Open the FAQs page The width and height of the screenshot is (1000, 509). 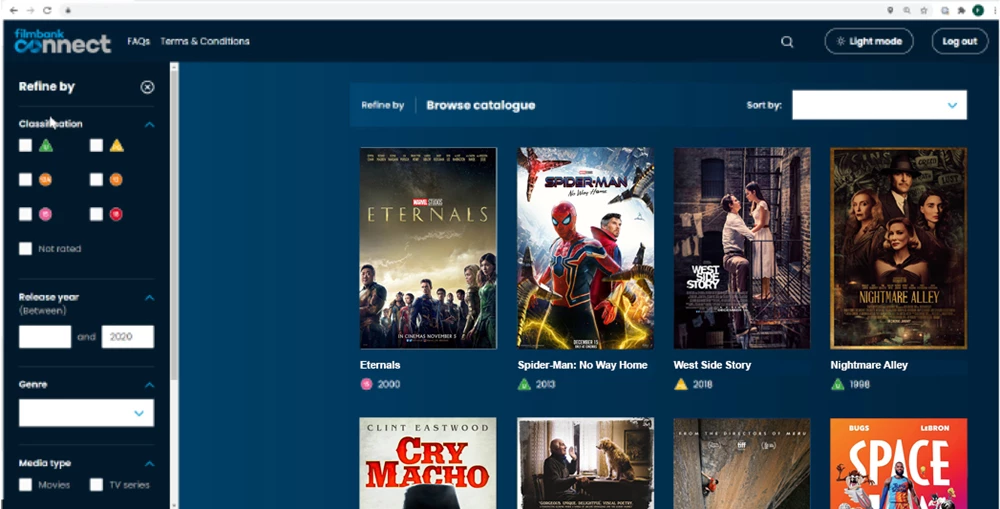(x=138, y=42)
